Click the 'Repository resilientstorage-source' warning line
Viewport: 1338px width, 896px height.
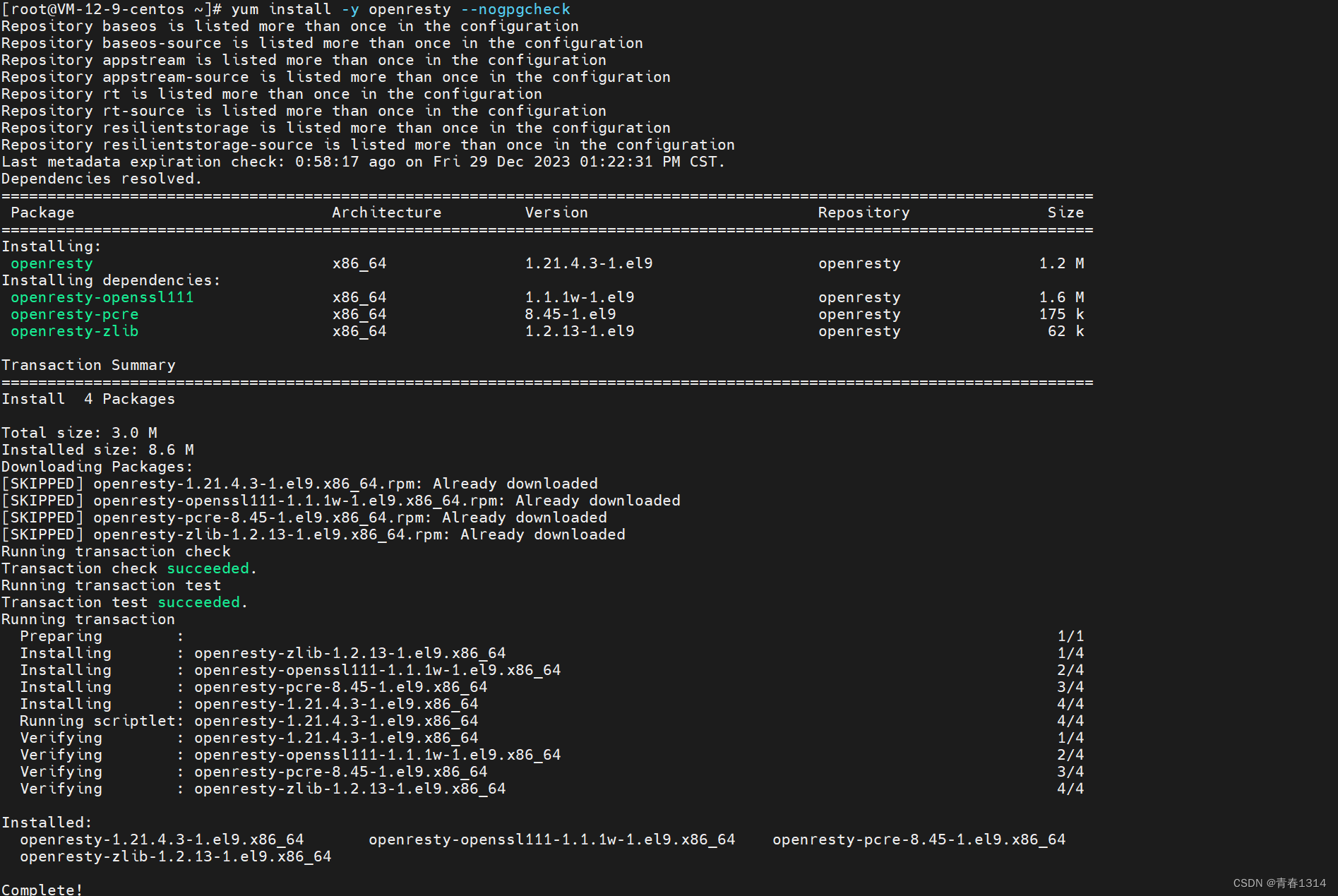(x=368, y=145)
